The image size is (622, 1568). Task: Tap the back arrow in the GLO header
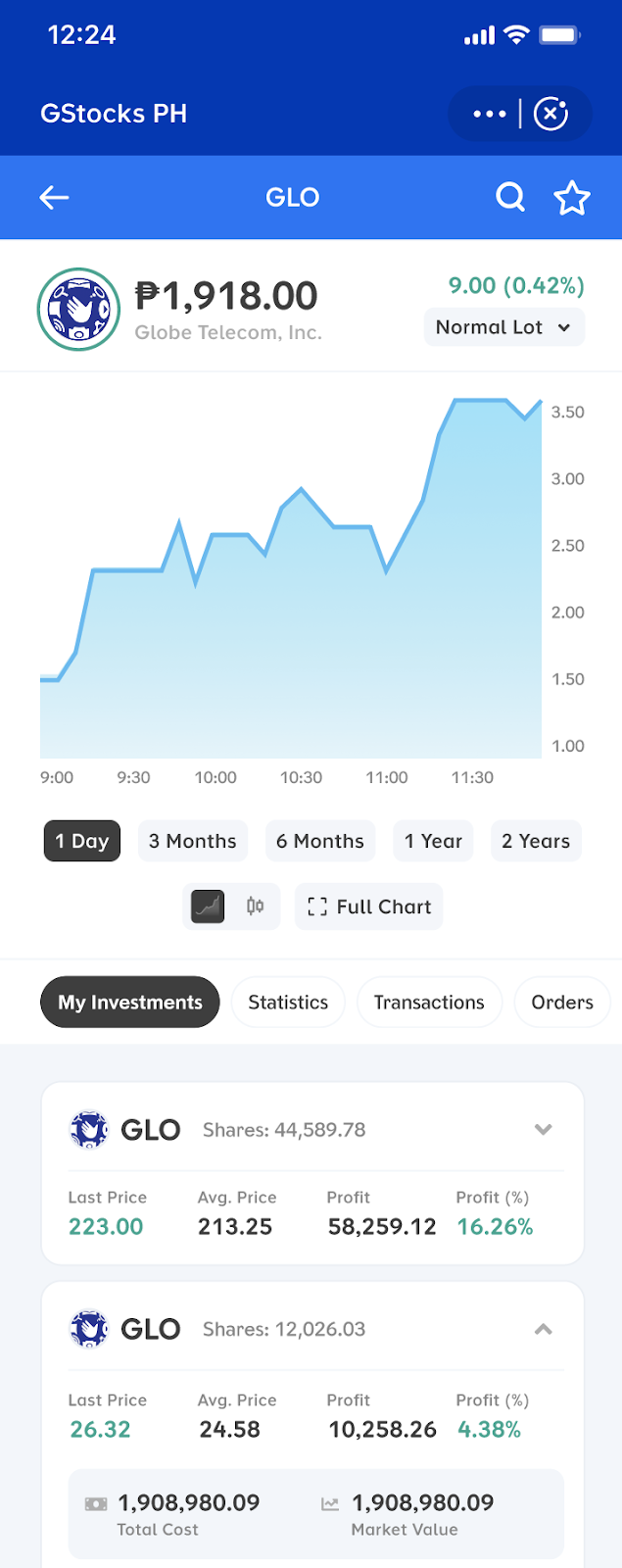[54, 197]
